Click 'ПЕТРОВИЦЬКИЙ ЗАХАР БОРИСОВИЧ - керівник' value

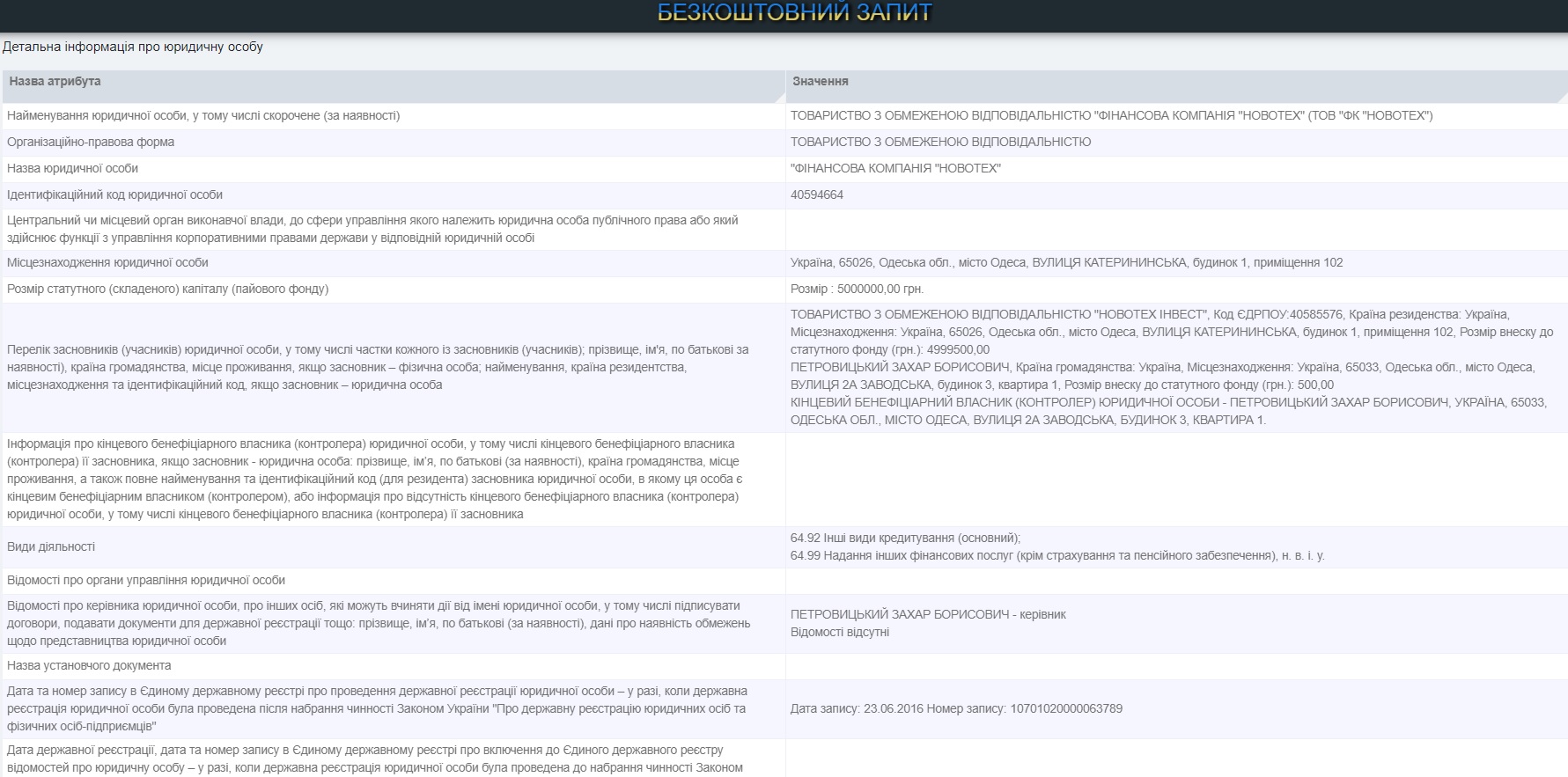coord(928,614)
